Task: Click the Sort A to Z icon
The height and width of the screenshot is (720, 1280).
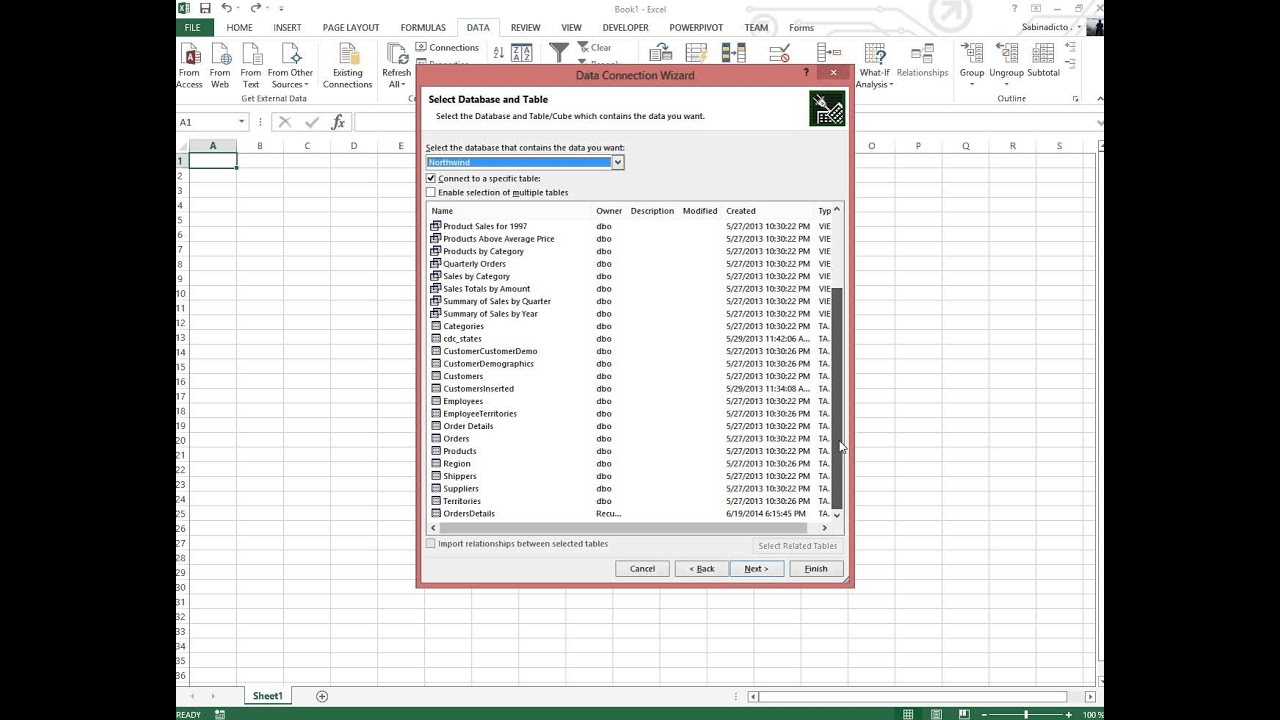Action: 498,53
